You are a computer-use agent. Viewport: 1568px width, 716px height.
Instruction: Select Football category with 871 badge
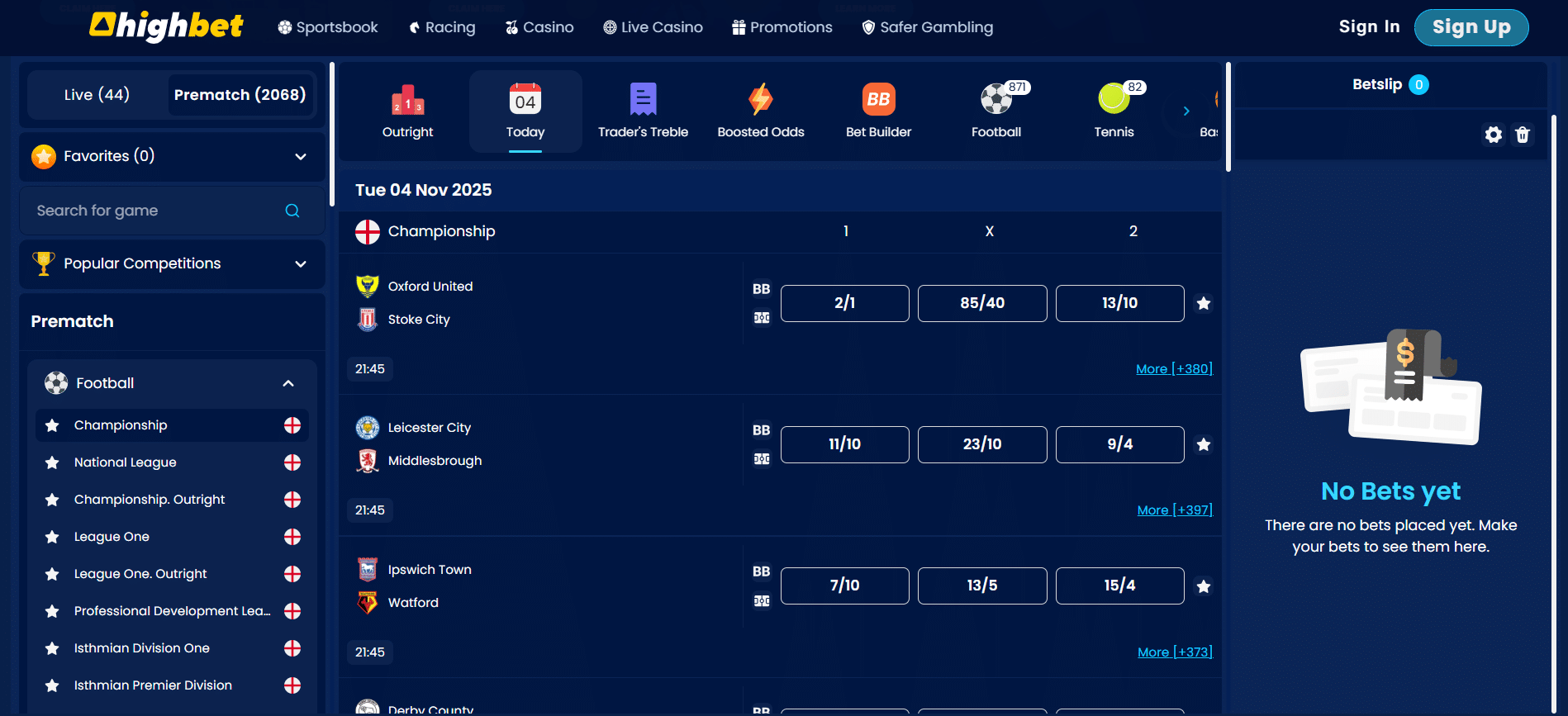coord(996,111)
